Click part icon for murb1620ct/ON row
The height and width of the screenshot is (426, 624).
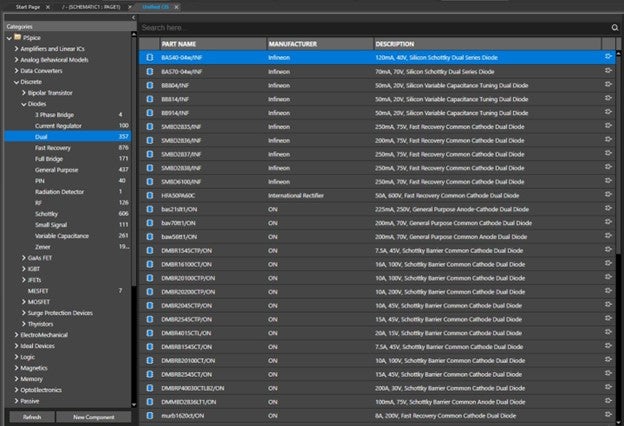click(150, 416)
